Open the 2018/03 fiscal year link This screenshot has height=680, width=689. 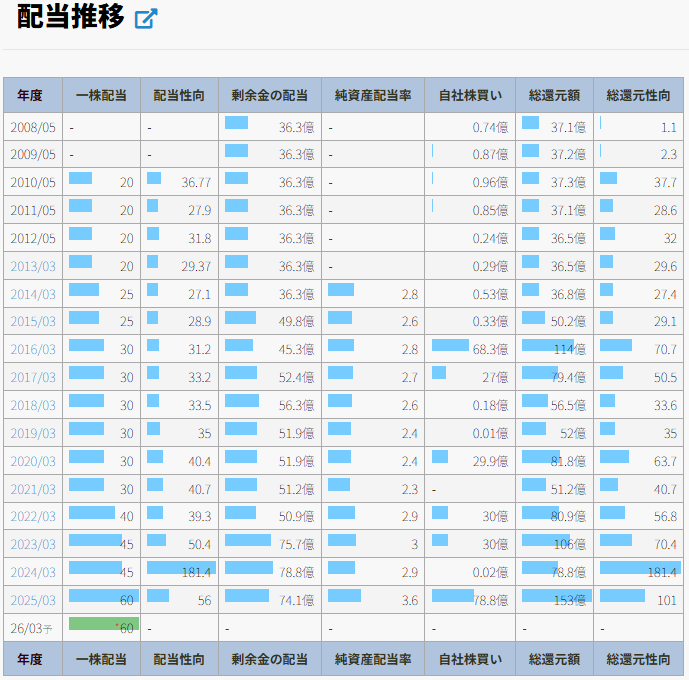(x=32, y=405)
